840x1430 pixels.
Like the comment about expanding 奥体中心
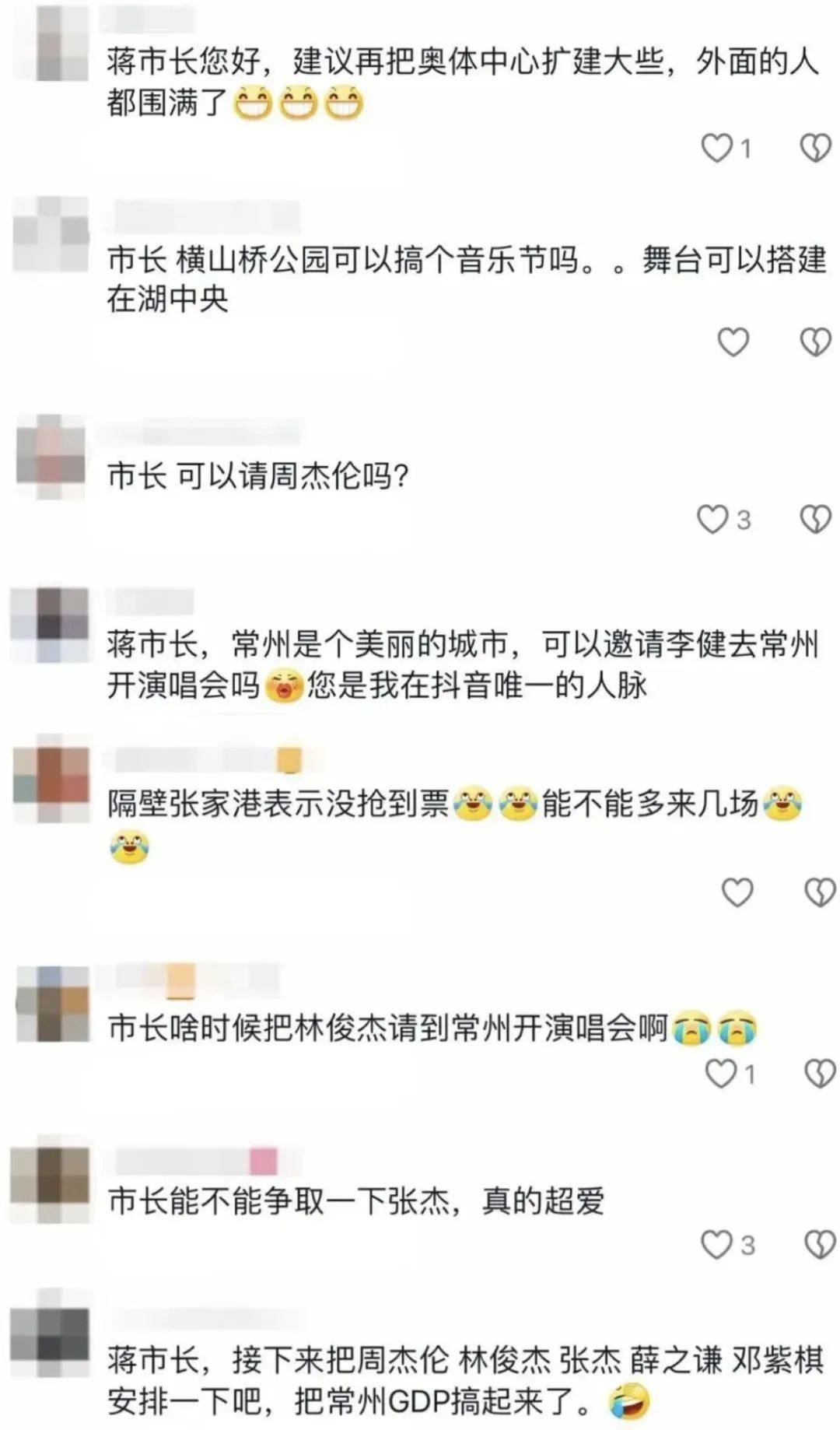click(x=716, y=148)
